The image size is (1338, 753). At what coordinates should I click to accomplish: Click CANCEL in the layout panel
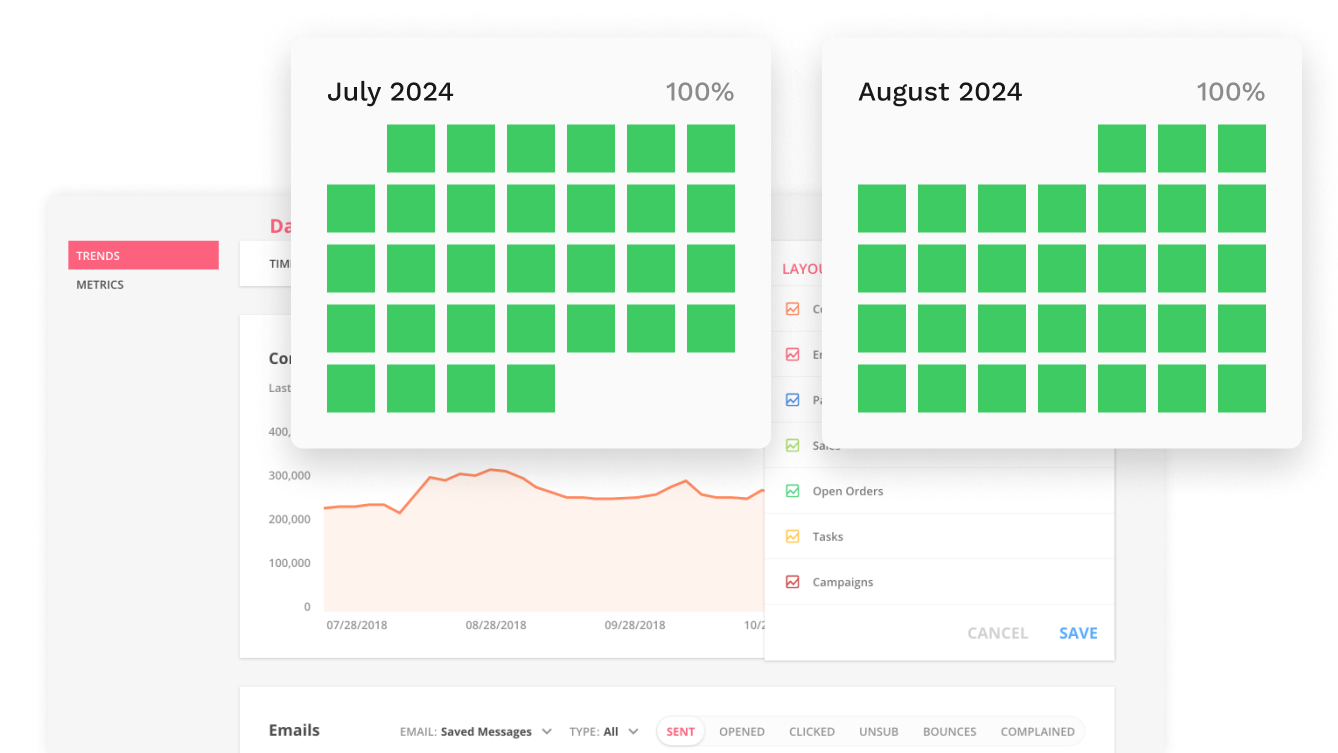coord(997,633)
